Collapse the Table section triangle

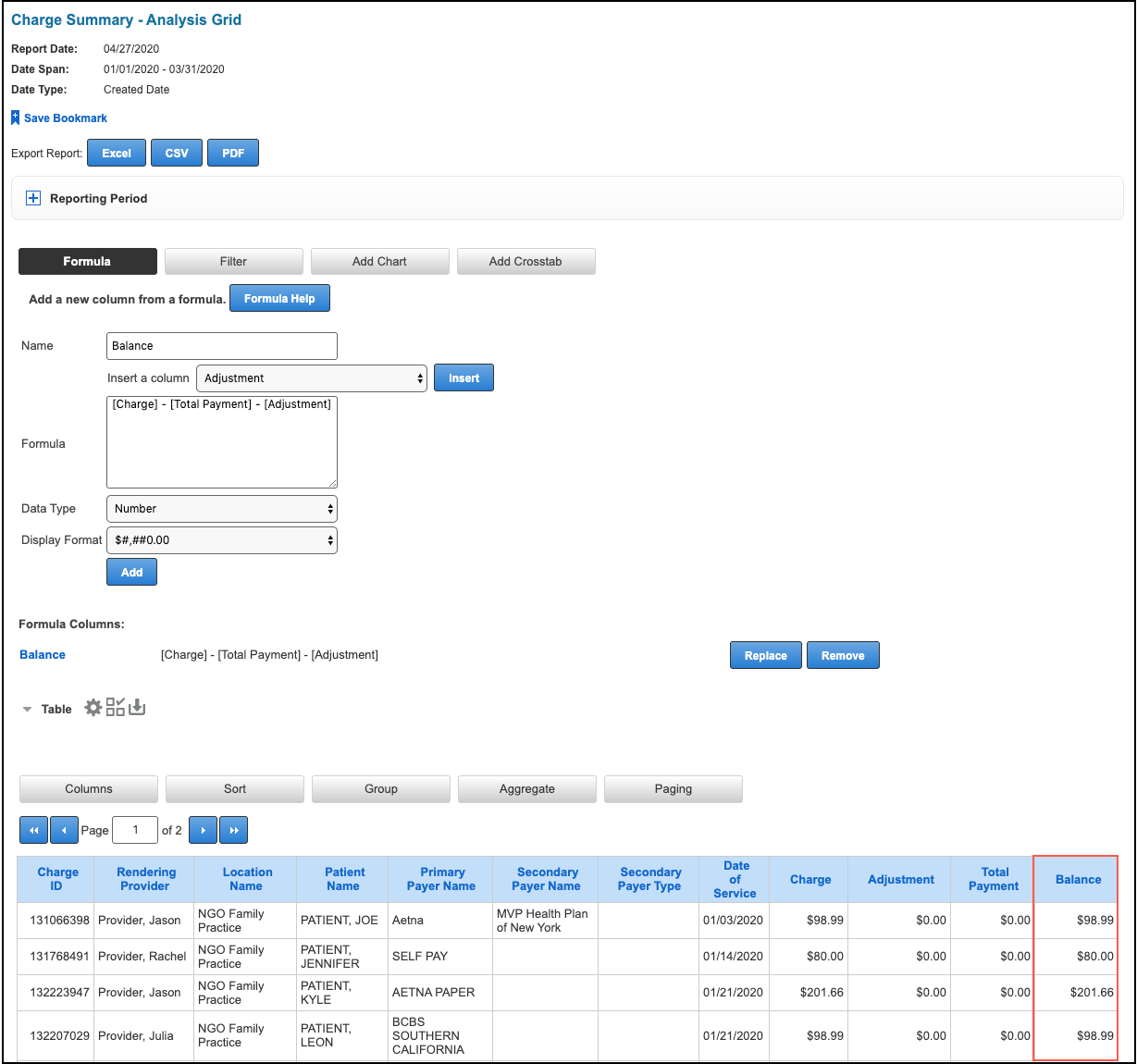point(27,710)
